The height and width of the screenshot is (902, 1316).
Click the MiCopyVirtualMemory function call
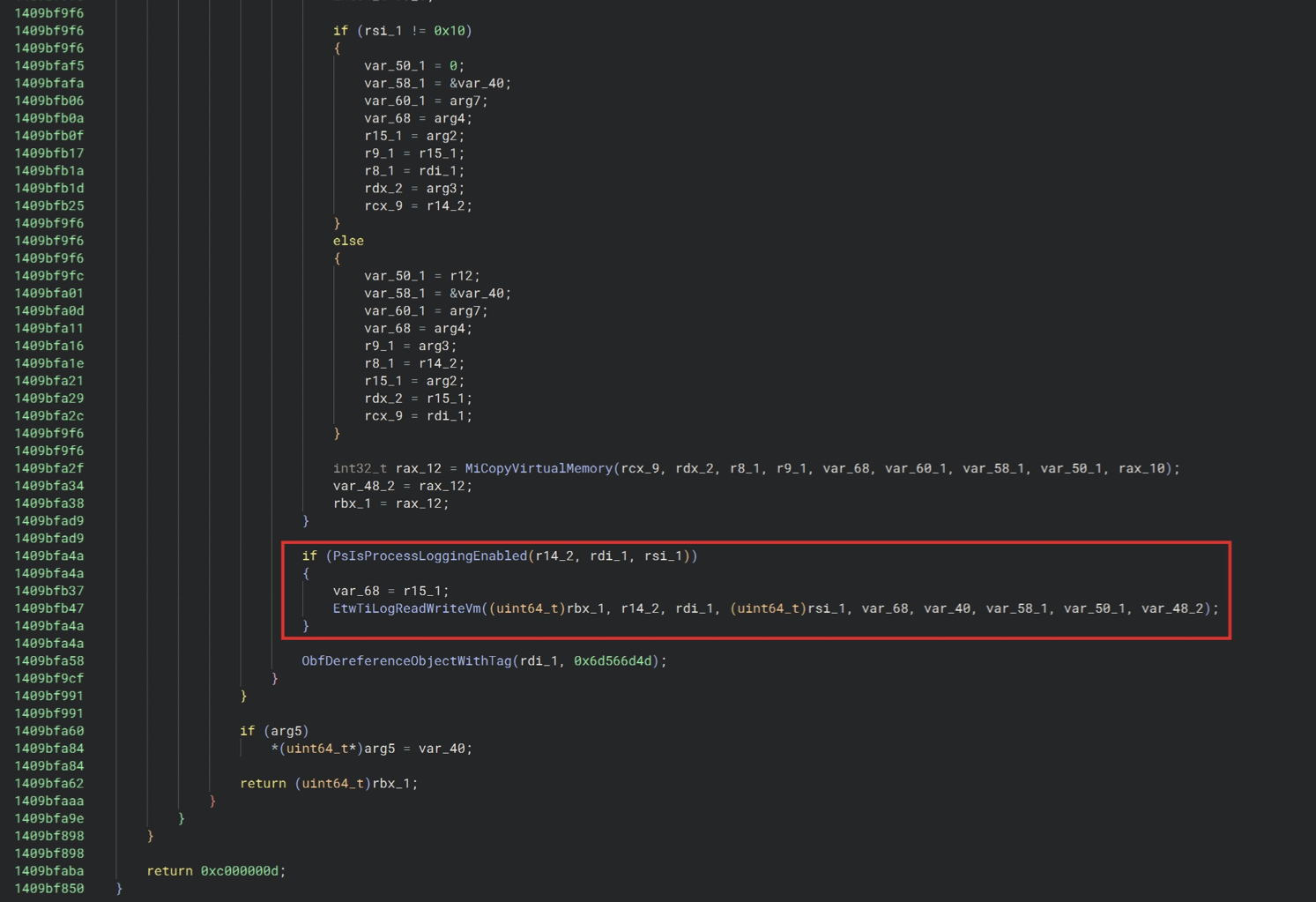click(x=538, y=468)
